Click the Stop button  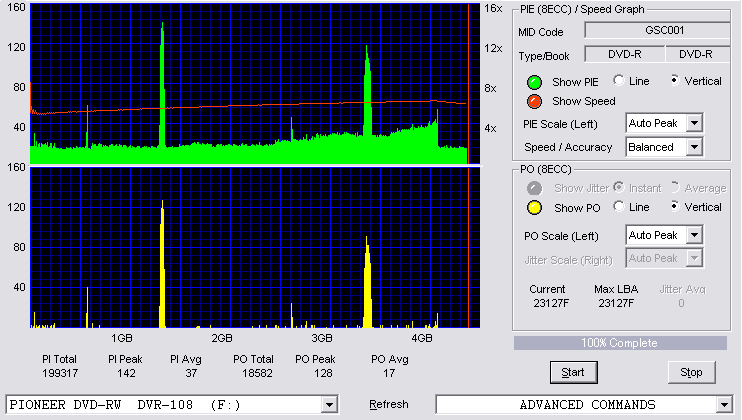[x=691, y=373]
